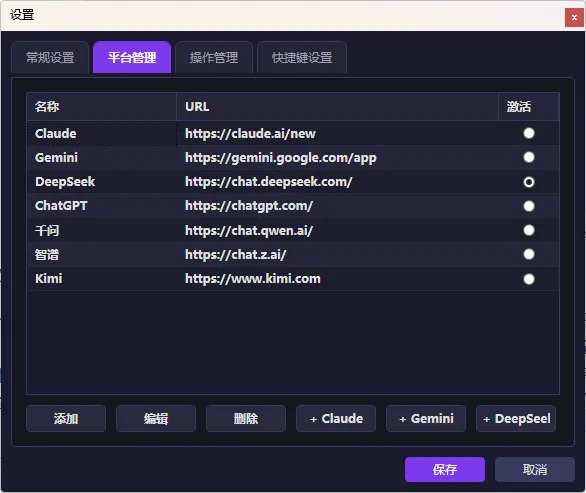
Task: Add the Claude preset with + Claude
Action: coord(336,419)
